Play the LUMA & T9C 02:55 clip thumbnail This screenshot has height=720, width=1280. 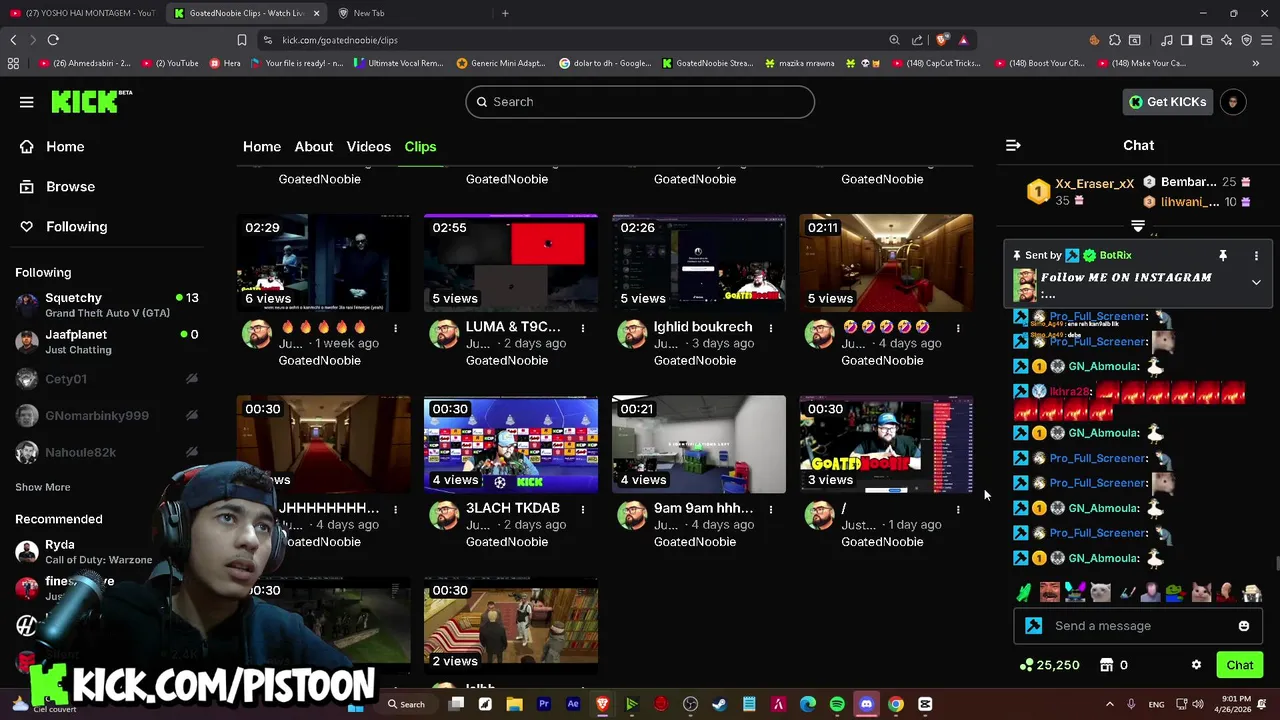coord(511,263)
